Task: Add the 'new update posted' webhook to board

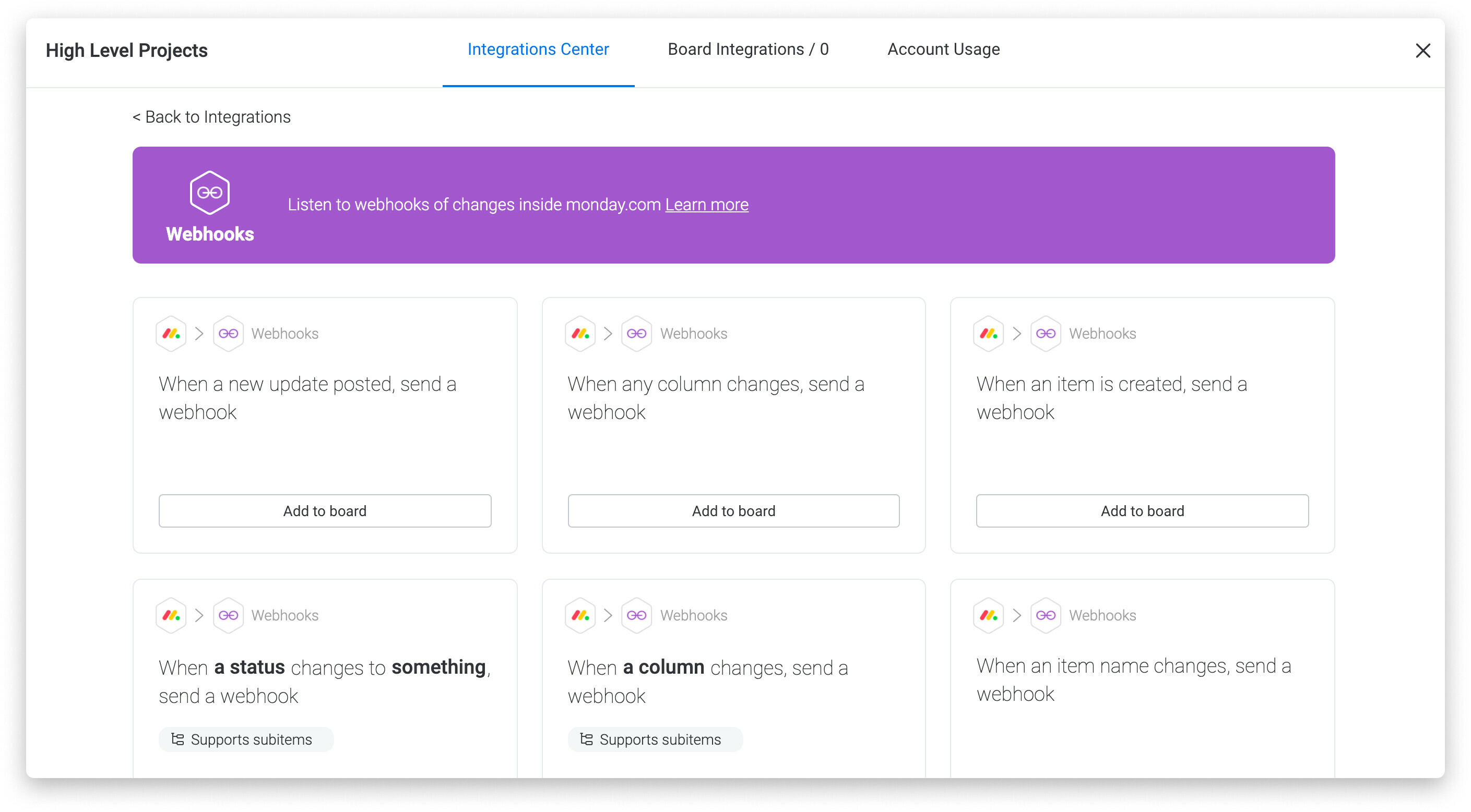Action: pos(325,510)
